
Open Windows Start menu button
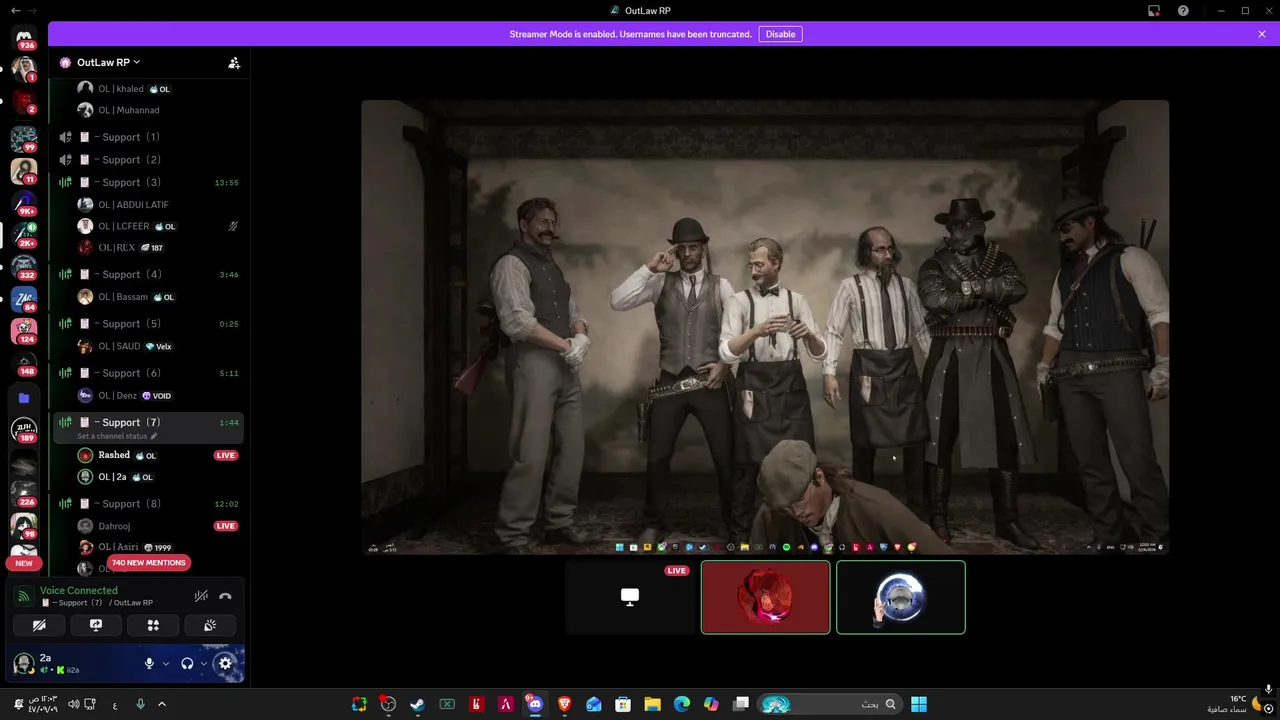click(919, 704)
